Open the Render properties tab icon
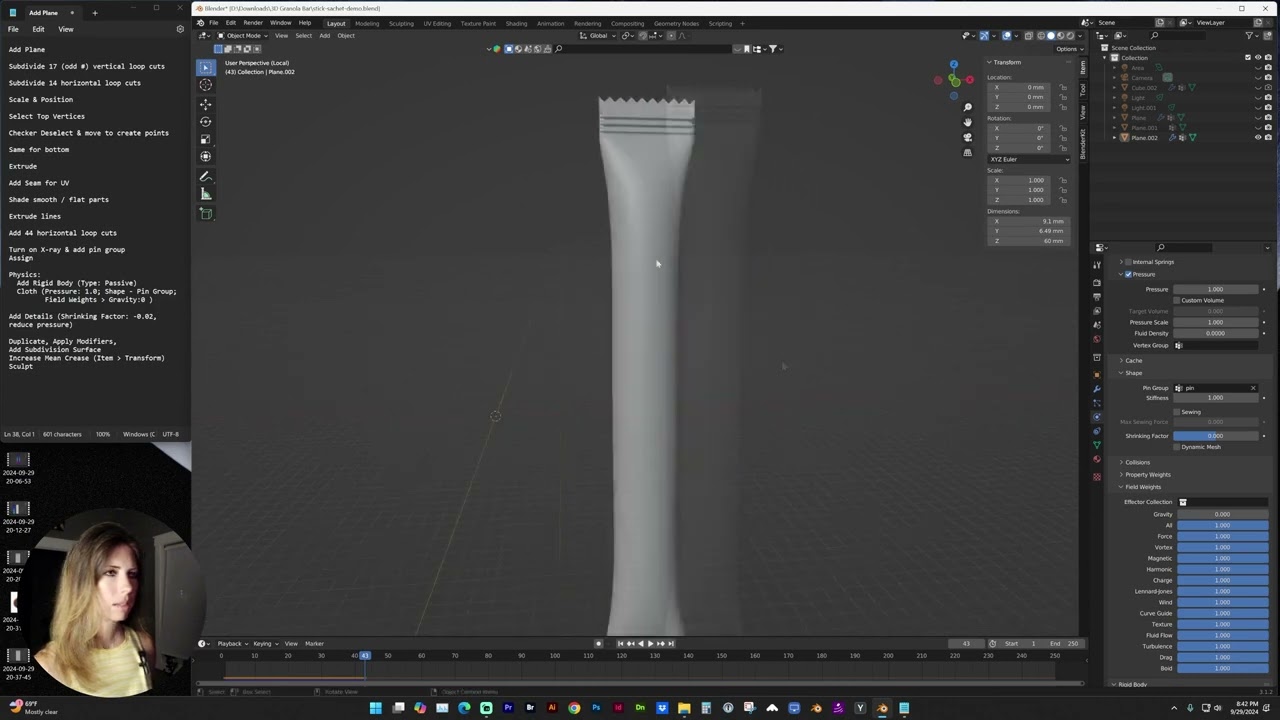Viewport: 1280px width, 720px height. pos(1097,283)
